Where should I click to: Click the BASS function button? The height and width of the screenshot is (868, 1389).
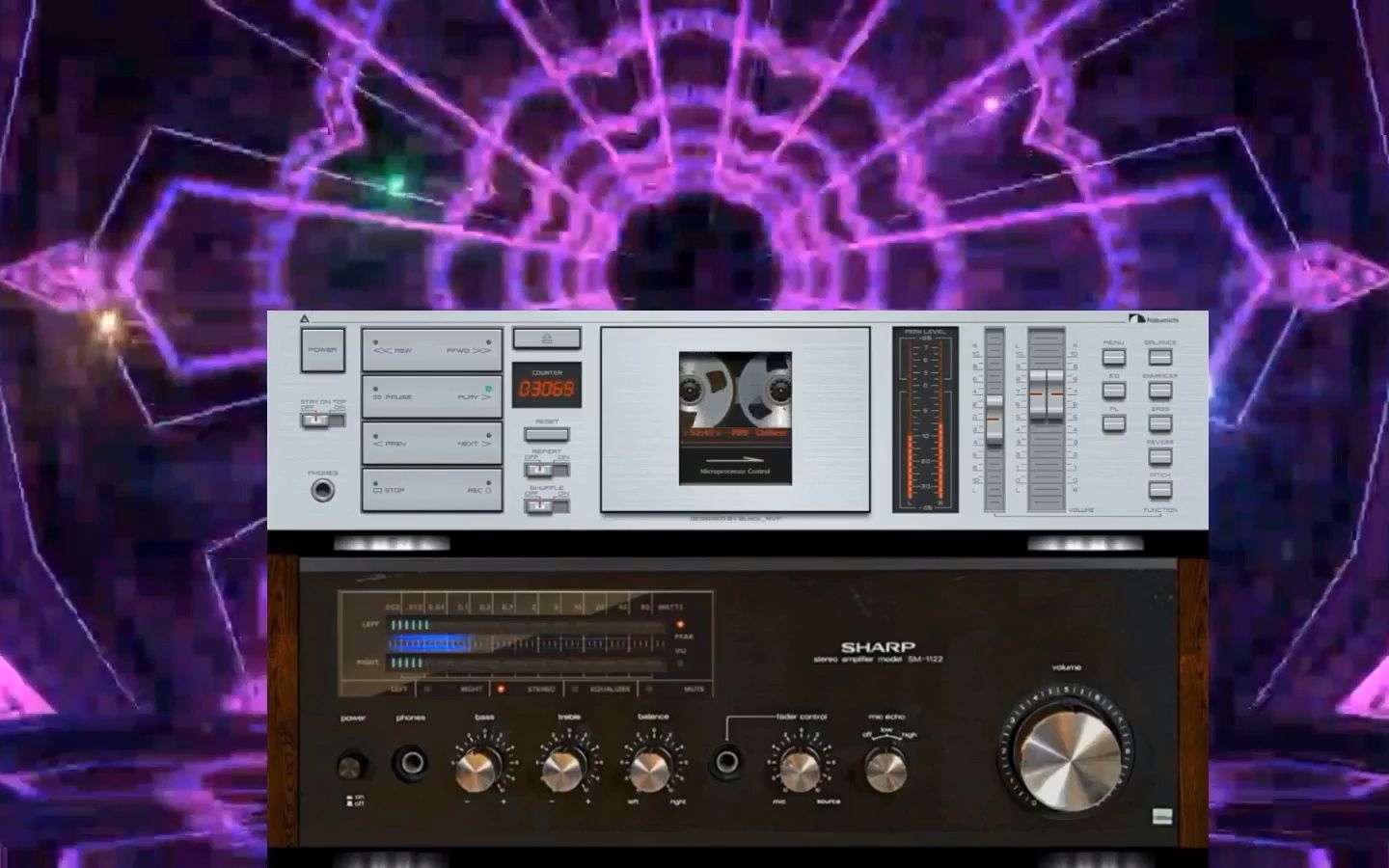point(1160,423)
